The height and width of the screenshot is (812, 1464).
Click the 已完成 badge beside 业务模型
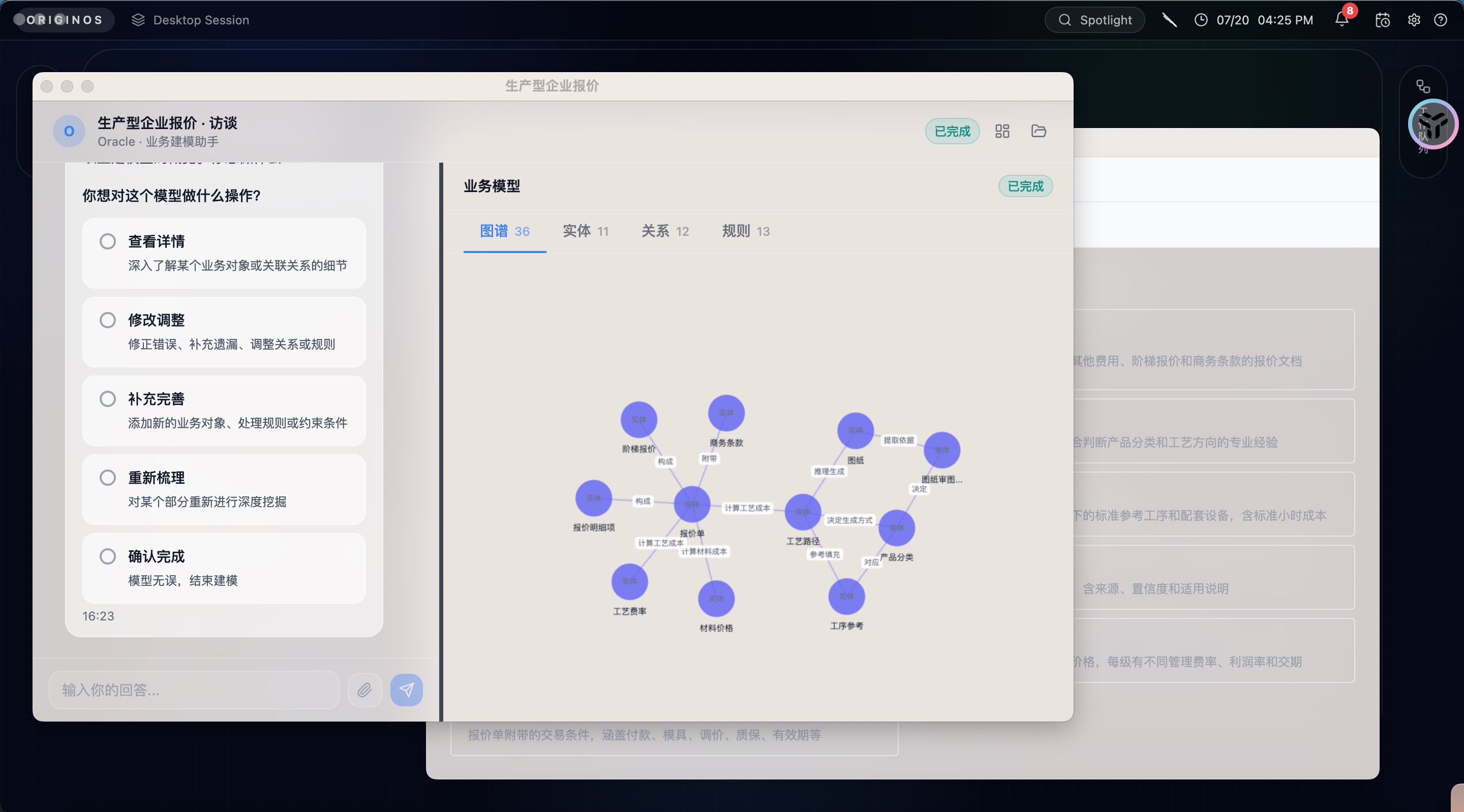point(1025,186)
